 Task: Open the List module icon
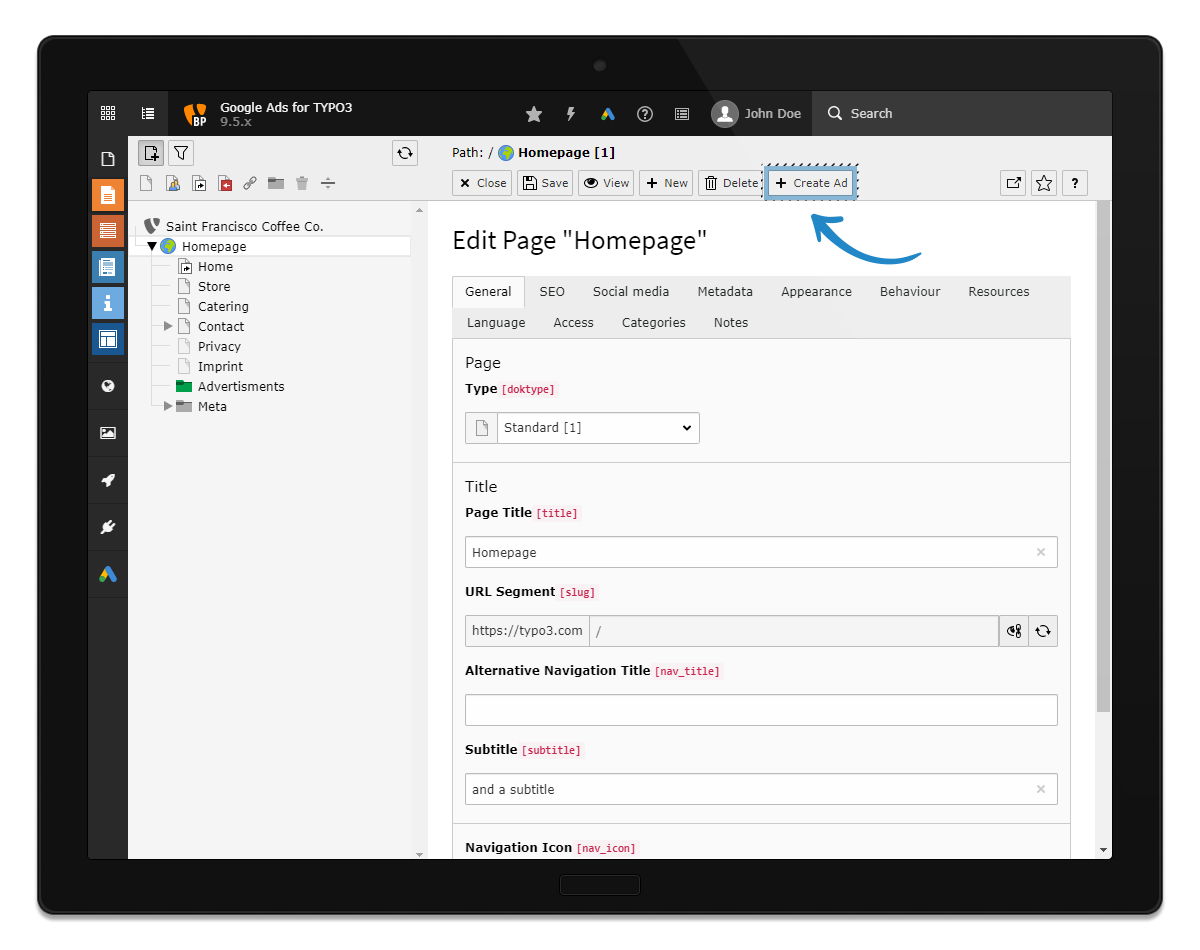[108, 231]
